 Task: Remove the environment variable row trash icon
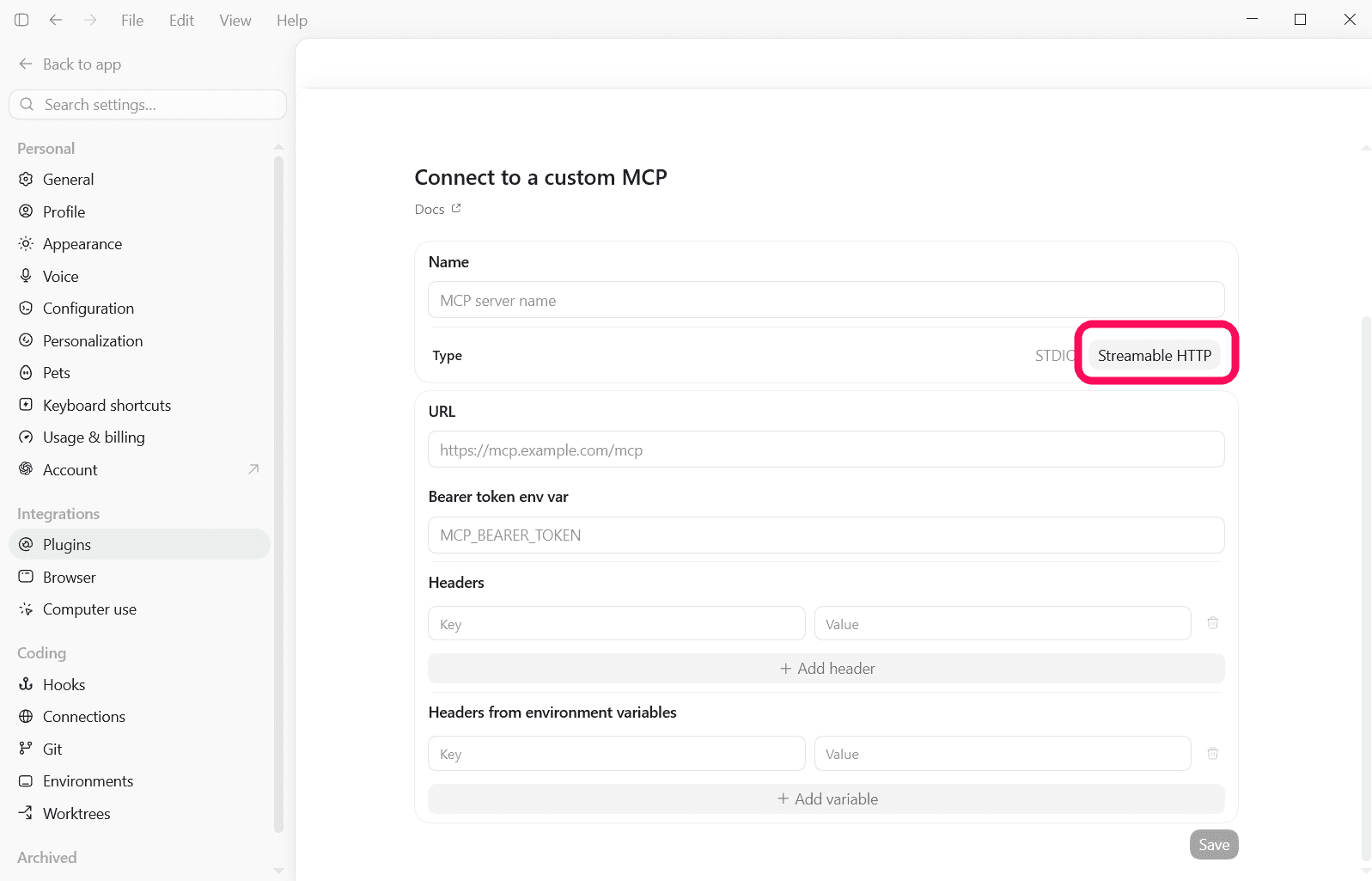[1212, 754]
